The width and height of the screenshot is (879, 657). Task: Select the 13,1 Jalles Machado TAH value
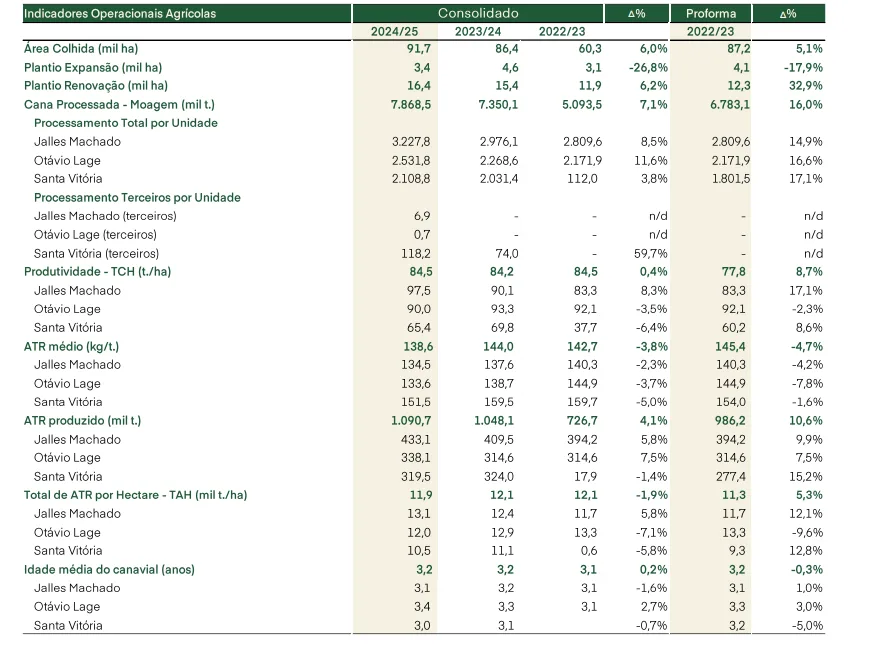(x=419, y=514)
